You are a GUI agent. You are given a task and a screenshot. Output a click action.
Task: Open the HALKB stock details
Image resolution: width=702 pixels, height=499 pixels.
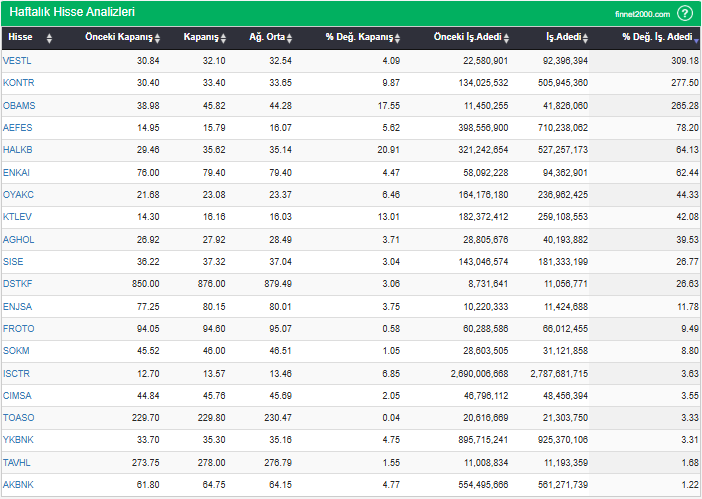pyautogui.click(x=18, y=150)
